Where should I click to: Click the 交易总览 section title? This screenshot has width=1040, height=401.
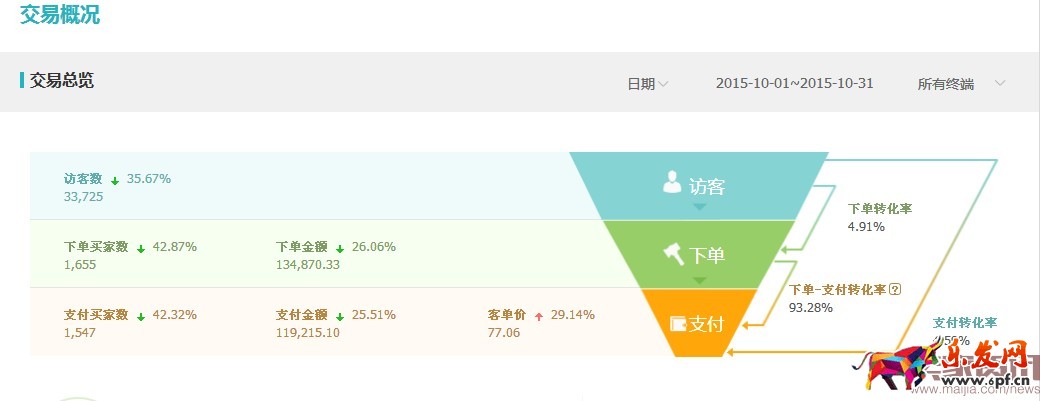pos(62,81)
